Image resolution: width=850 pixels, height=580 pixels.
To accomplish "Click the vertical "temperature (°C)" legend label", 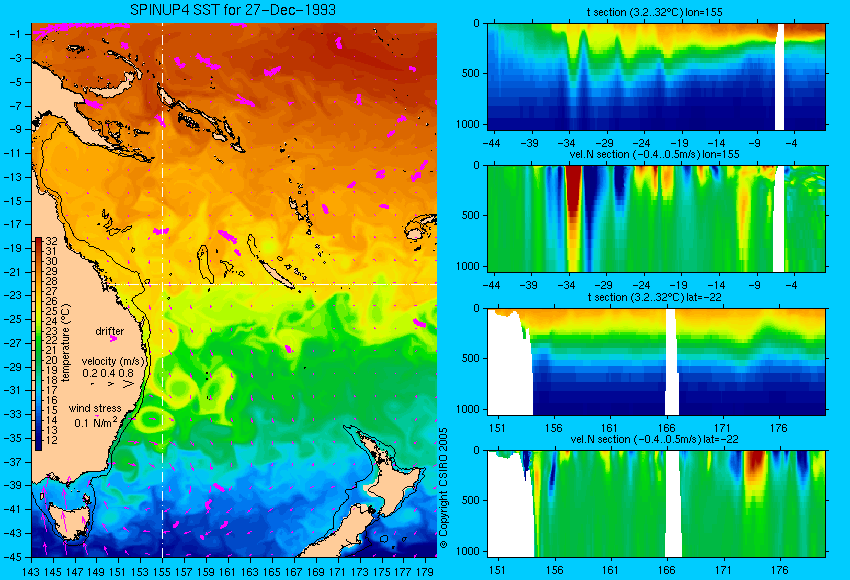I will (x=66, y=343).
